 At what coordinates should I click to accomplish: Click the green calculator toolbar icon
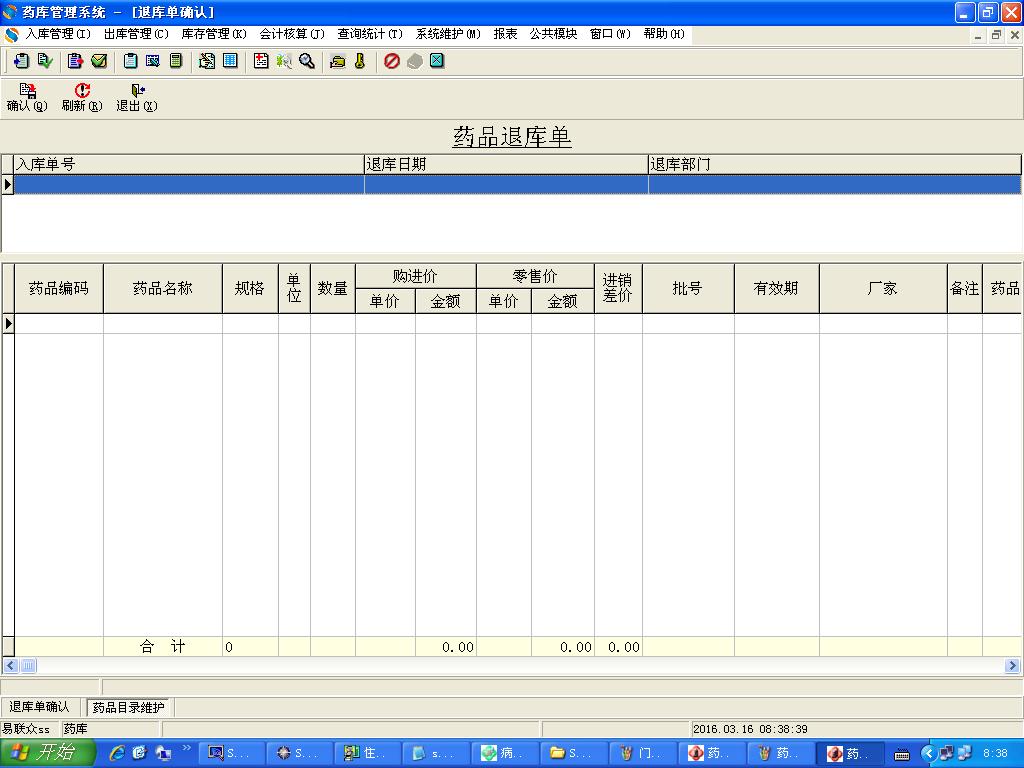point(176,61)
